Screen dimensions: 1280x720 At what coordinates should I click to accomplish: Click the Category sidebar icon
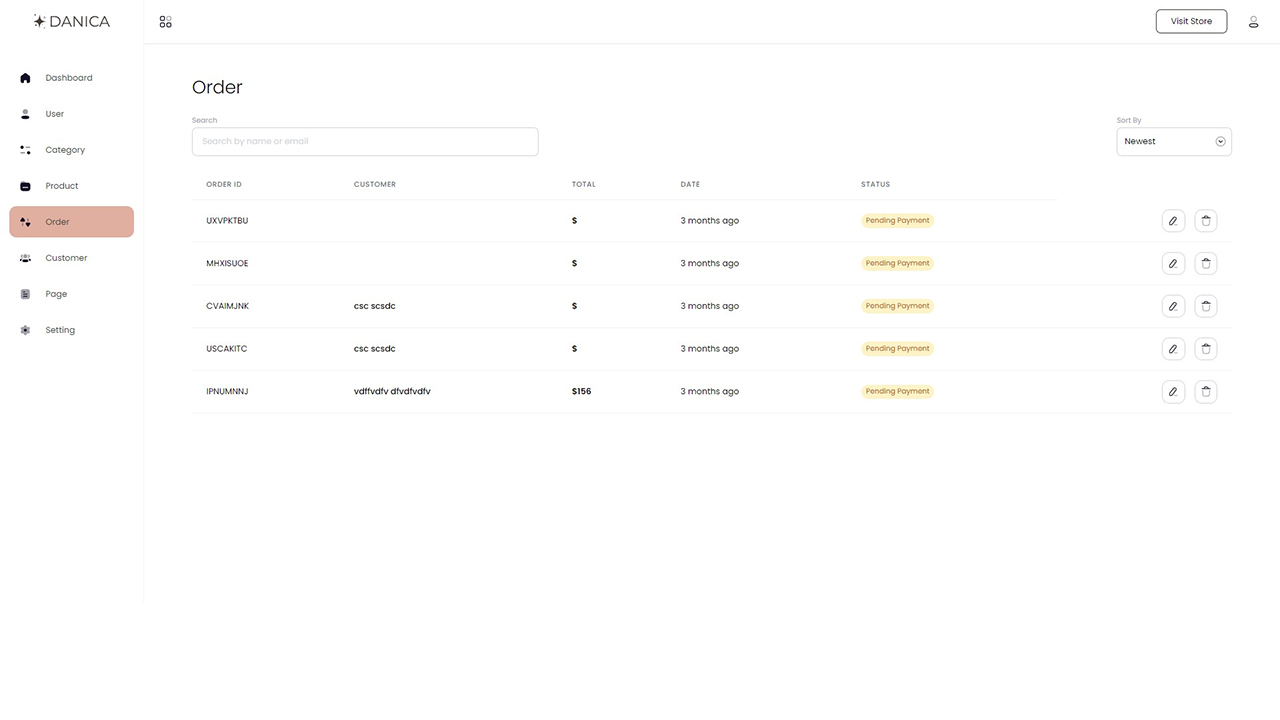pos(25,150)
